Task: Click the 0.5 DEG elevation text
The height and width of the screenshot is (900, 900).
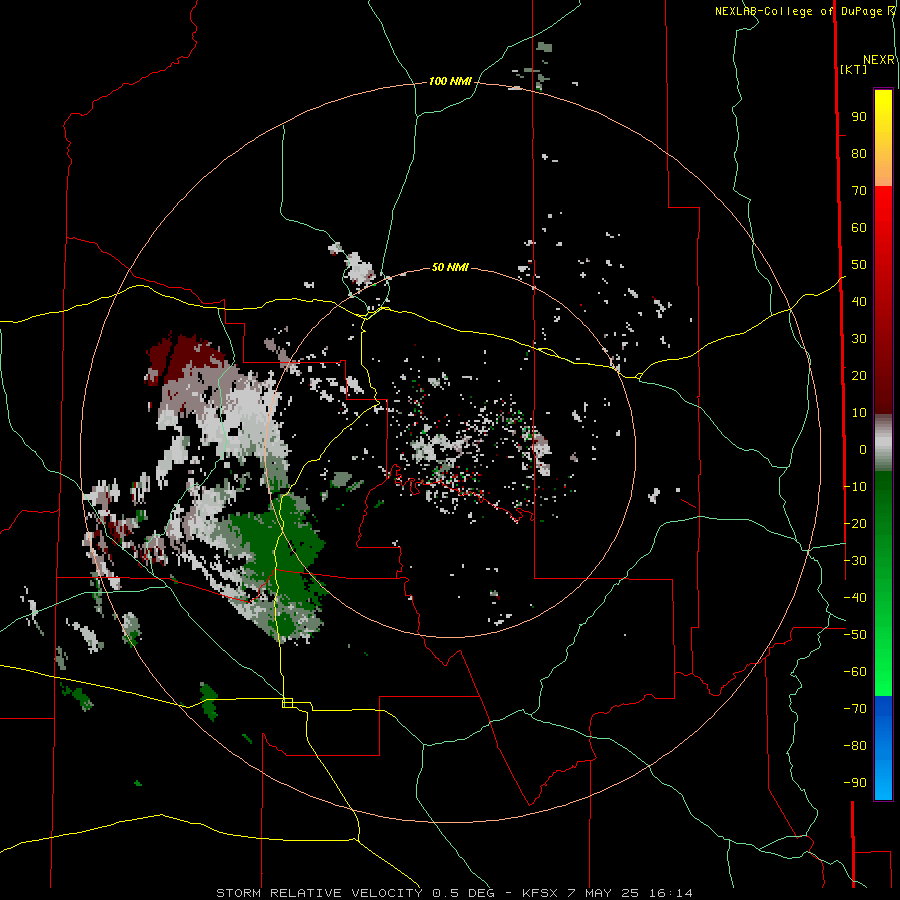Action: (465, 893)
